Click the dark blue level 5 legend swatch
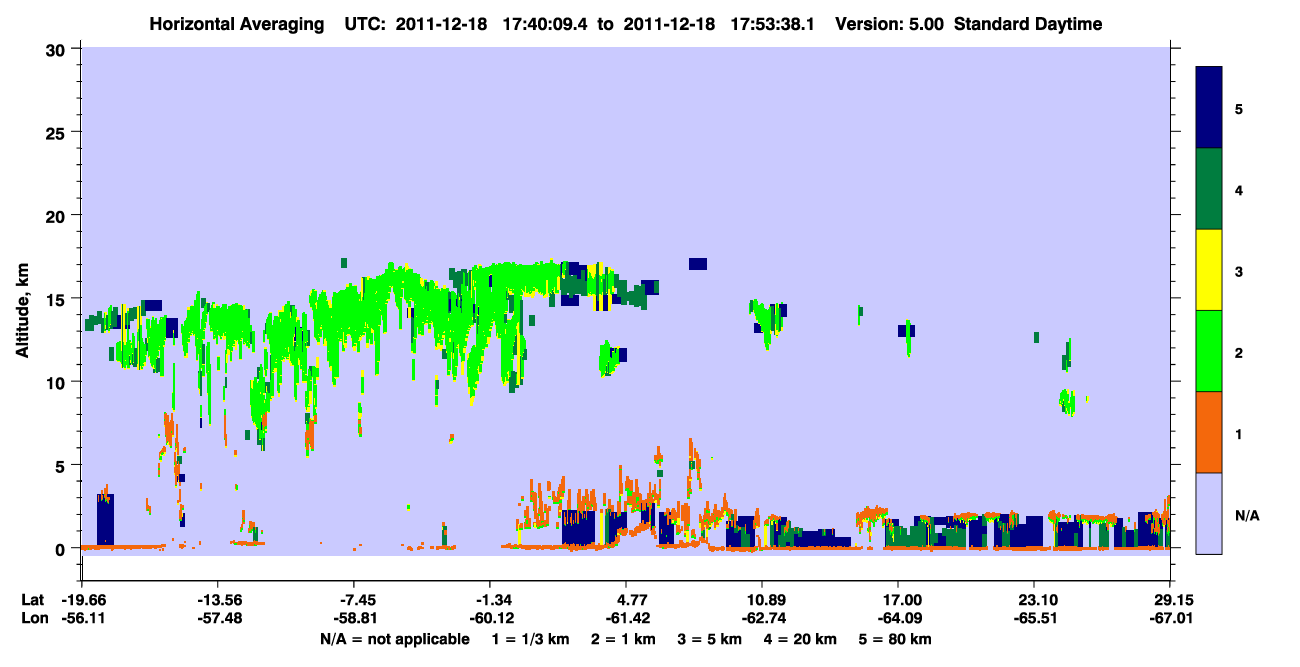 pos(1209,108)
